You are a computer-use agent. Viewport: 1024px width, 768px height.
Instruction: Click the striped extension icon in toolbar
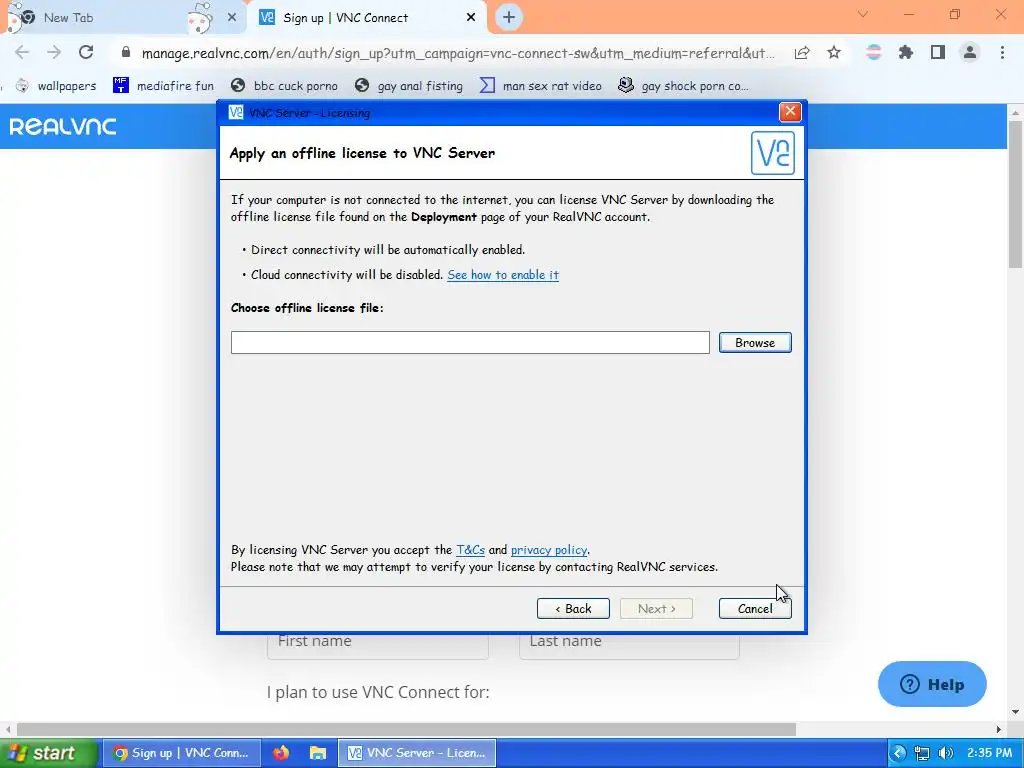(874, 52)
